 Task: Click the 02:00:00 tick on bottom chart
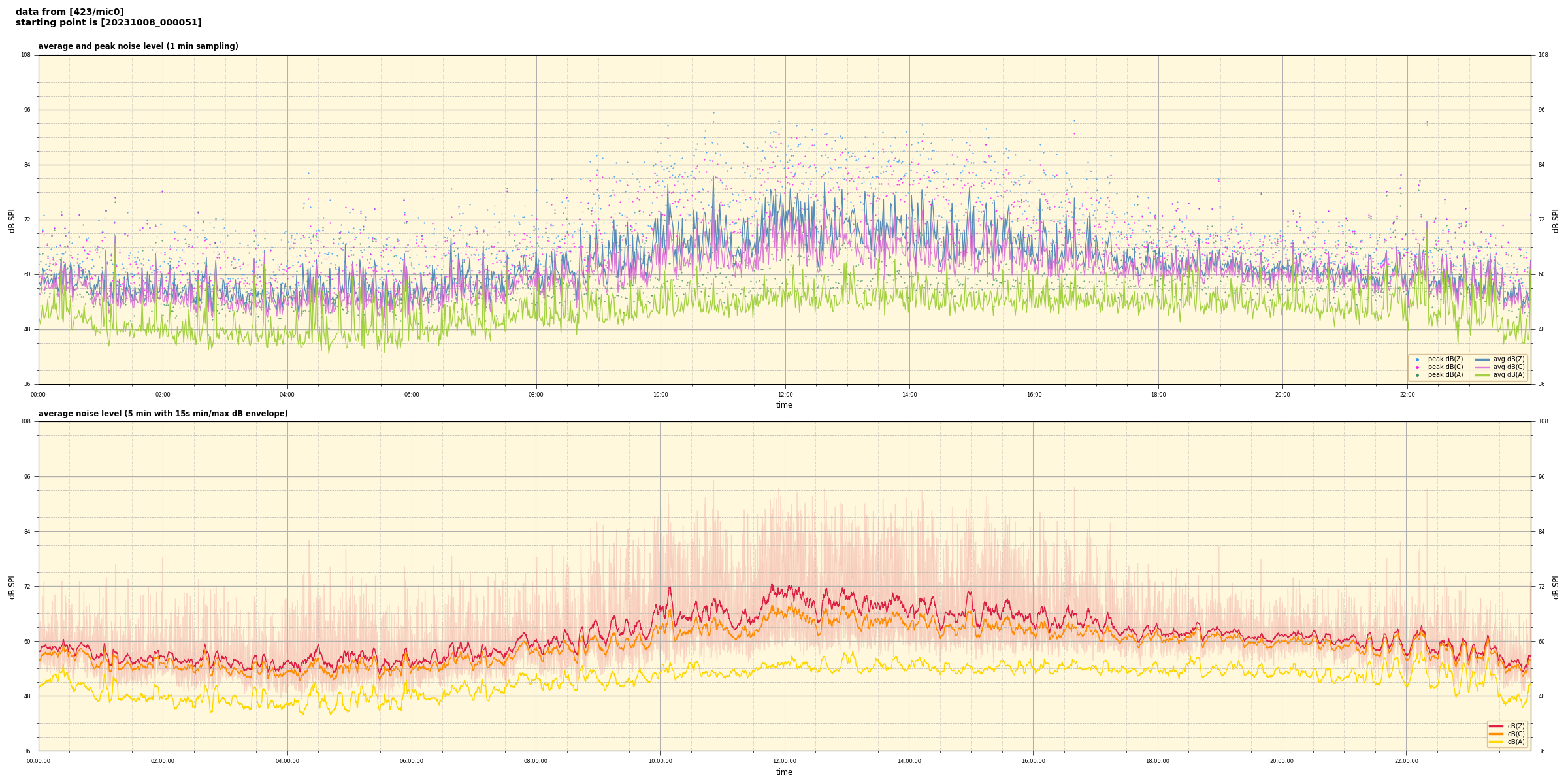163,761
